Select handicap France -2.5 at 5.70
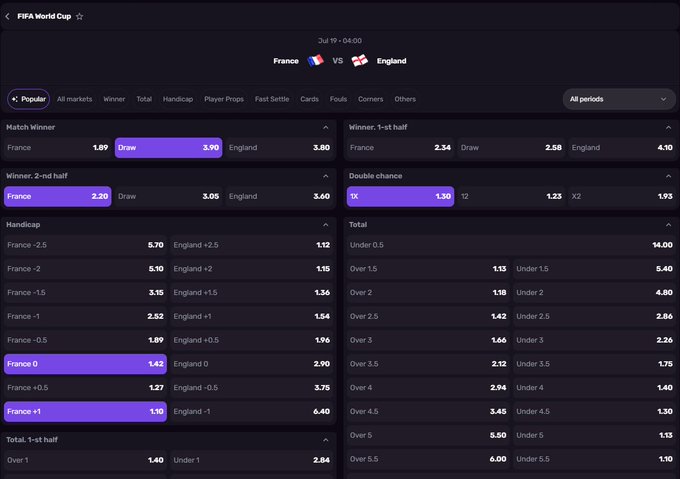Viewport: 680px width, 479px height. tap(85, 245)
